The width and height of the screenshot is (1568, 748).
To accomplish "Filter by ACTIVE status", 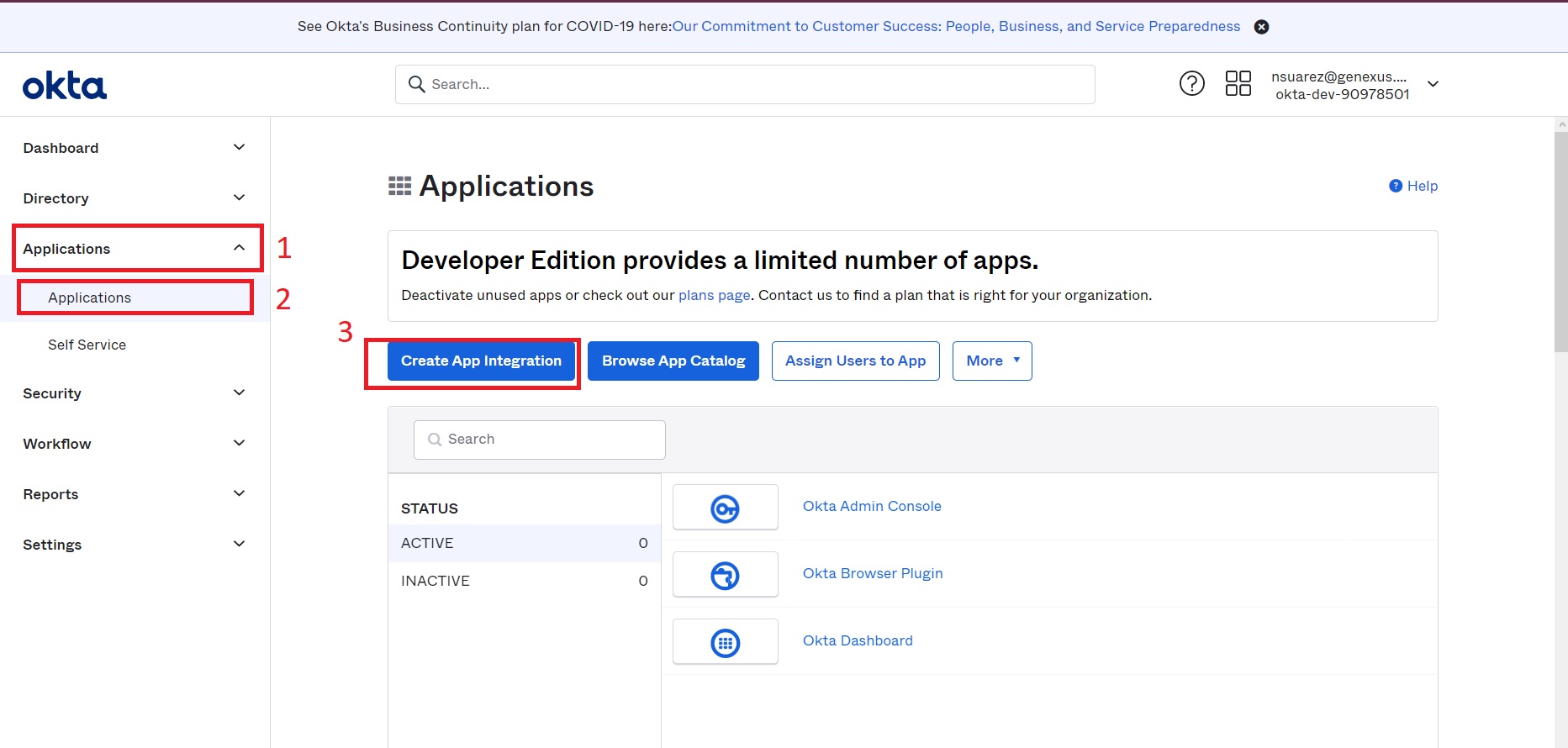I will pyautogui.click(x=525, y=543).
